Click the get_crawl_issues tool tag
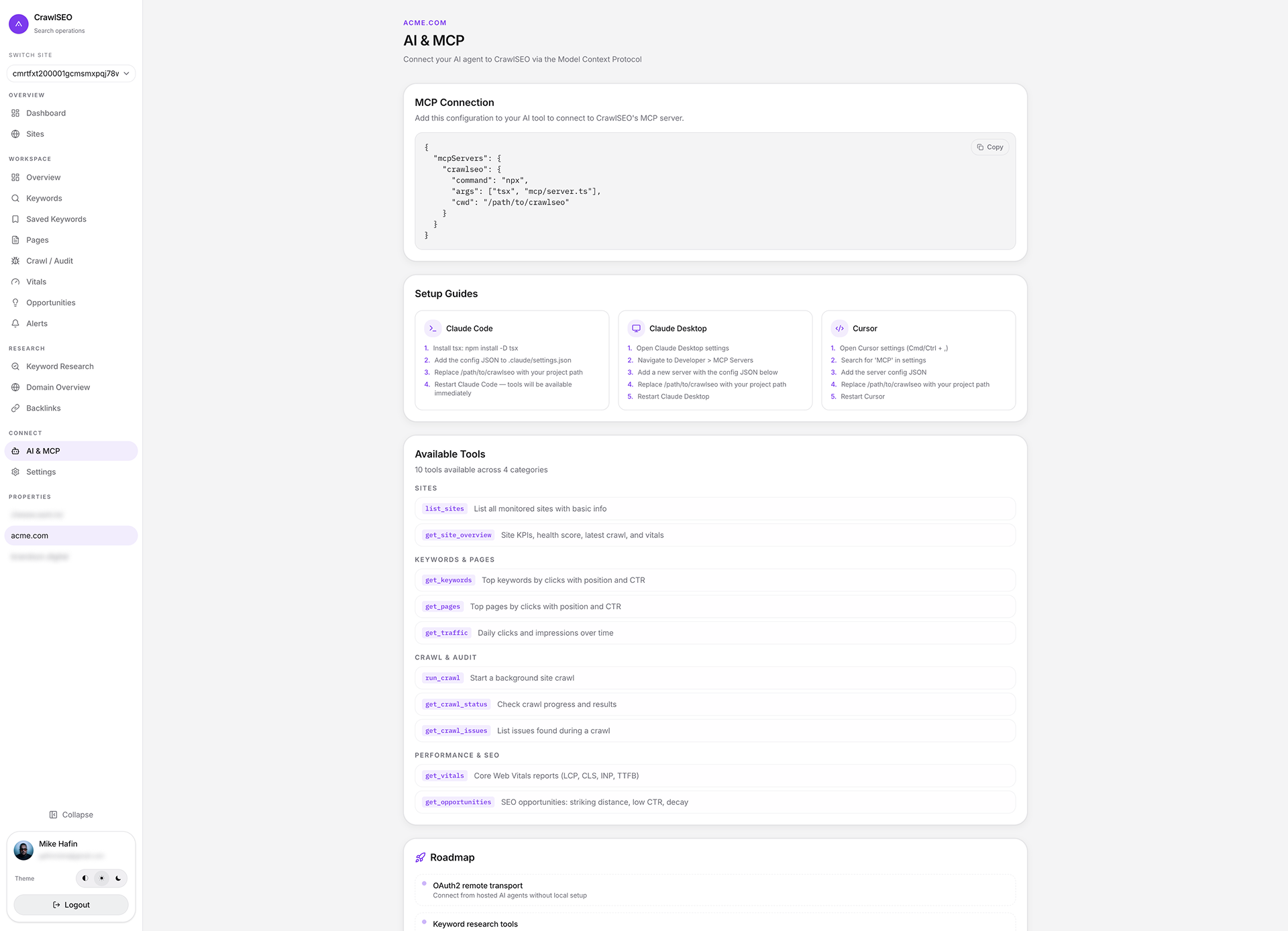Screen dimensions: 1288x931 456,730
